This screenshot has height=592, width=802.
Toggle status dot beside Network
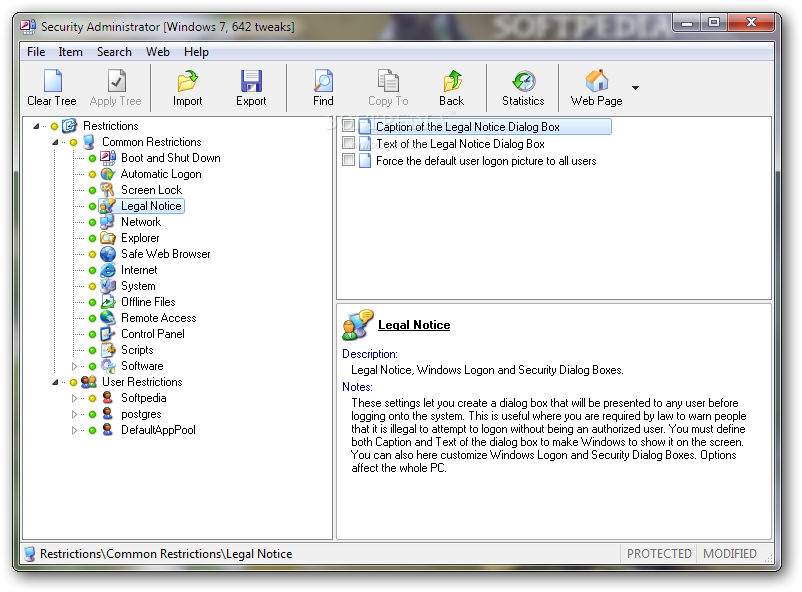coord(93,223)
